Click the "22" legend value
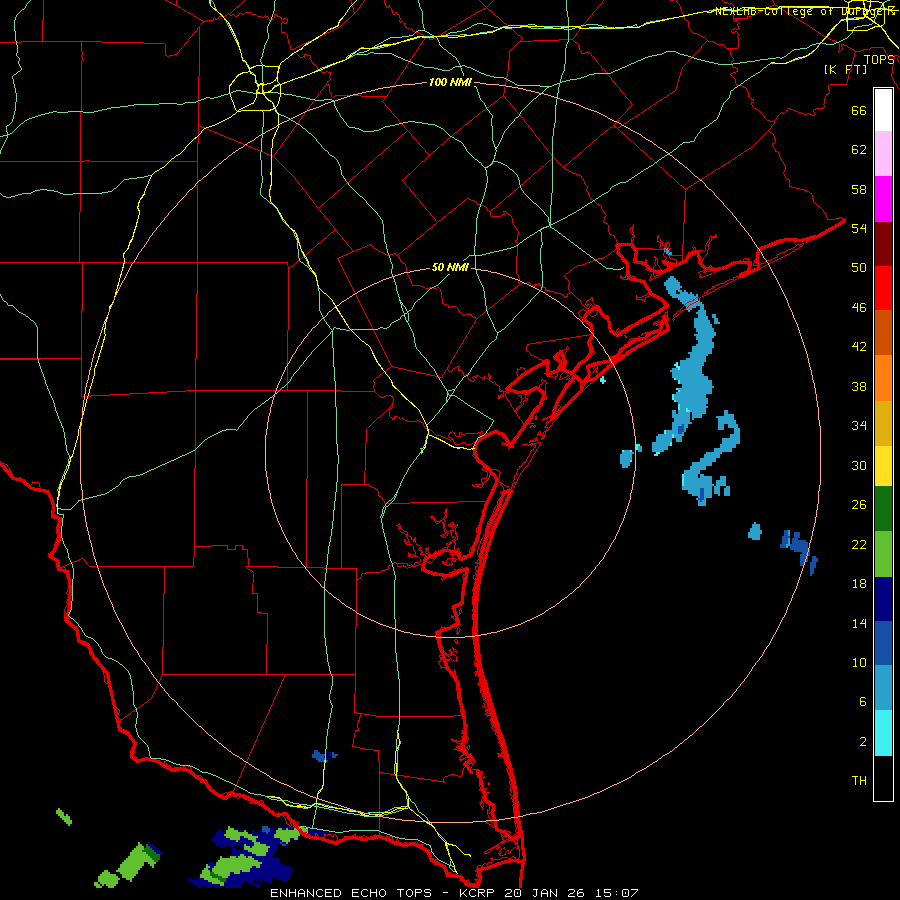The width and height of the screenshot is (900, 900). tap(859, 544)
